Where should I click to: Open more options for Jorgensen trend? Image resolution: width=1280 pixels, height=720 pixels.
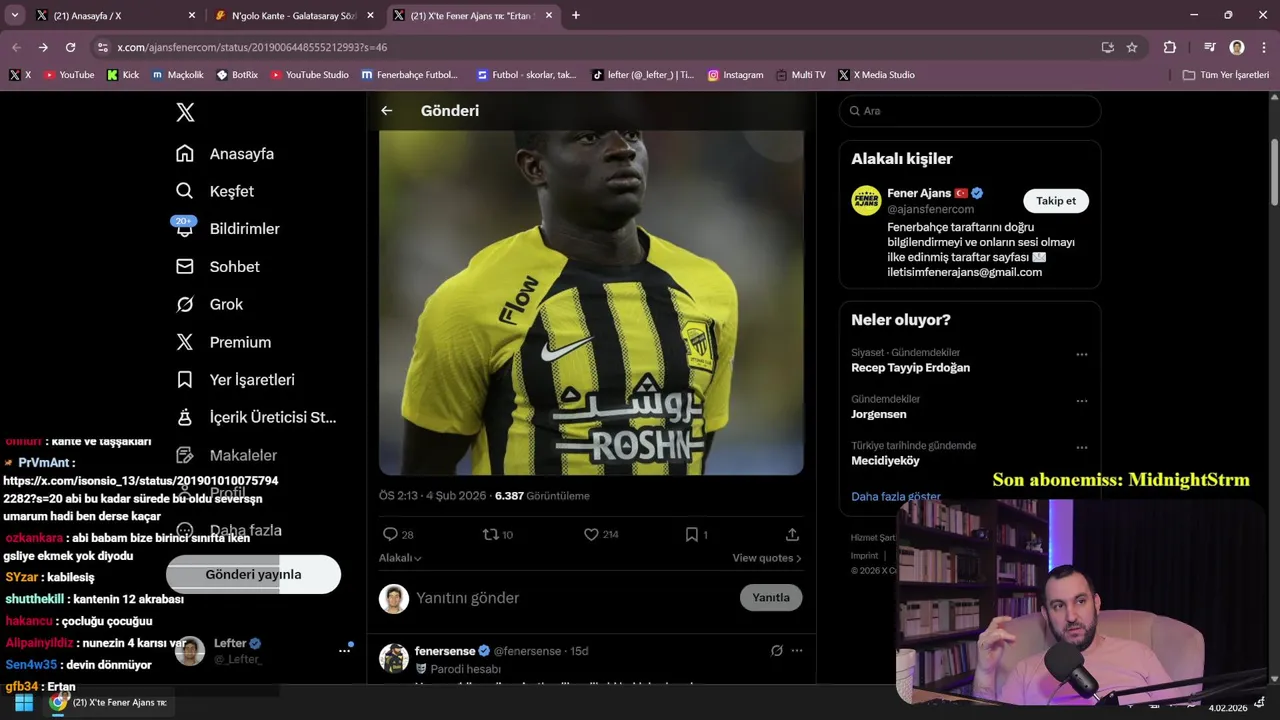point(1081,401)
